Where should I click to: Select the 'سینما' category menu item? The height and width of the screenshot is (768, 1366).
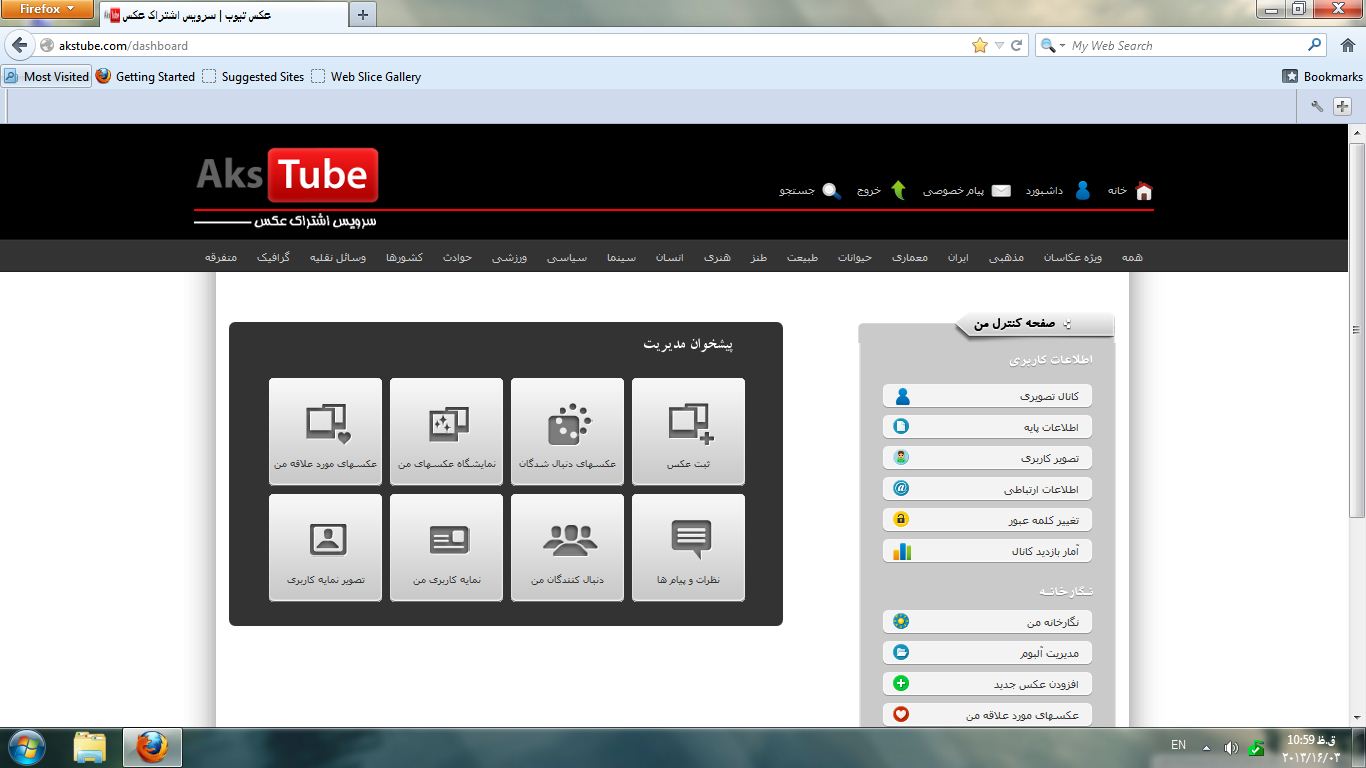(x=621, y=257)
